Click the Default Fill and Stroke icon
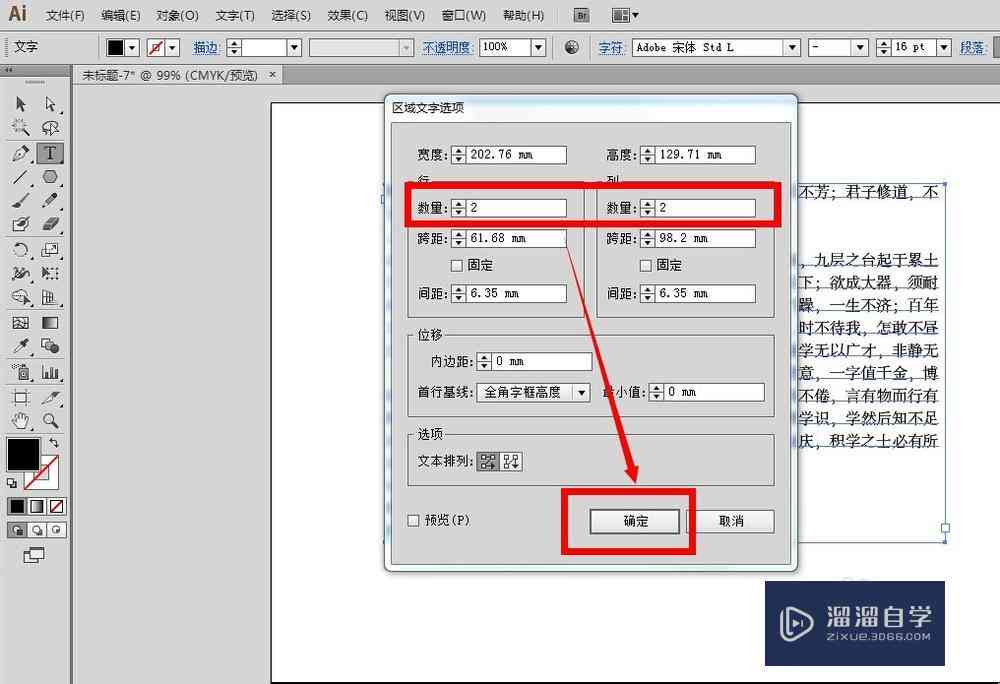Image resolution: width=1000 pixels, height=684 pixels. [x=11, y=483]
